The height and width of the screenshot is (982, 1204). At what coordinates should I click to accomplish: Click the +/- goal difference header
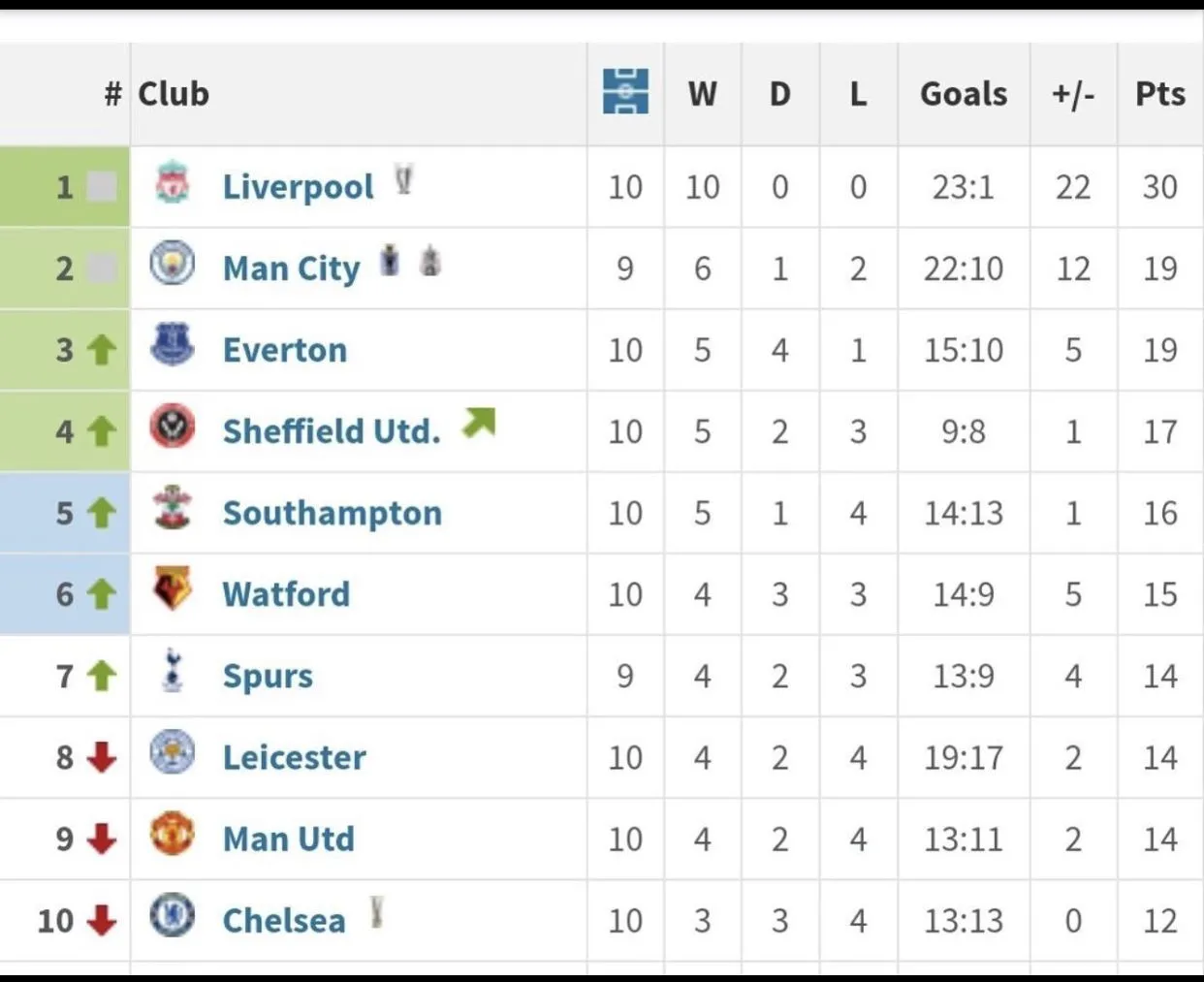1072,94
